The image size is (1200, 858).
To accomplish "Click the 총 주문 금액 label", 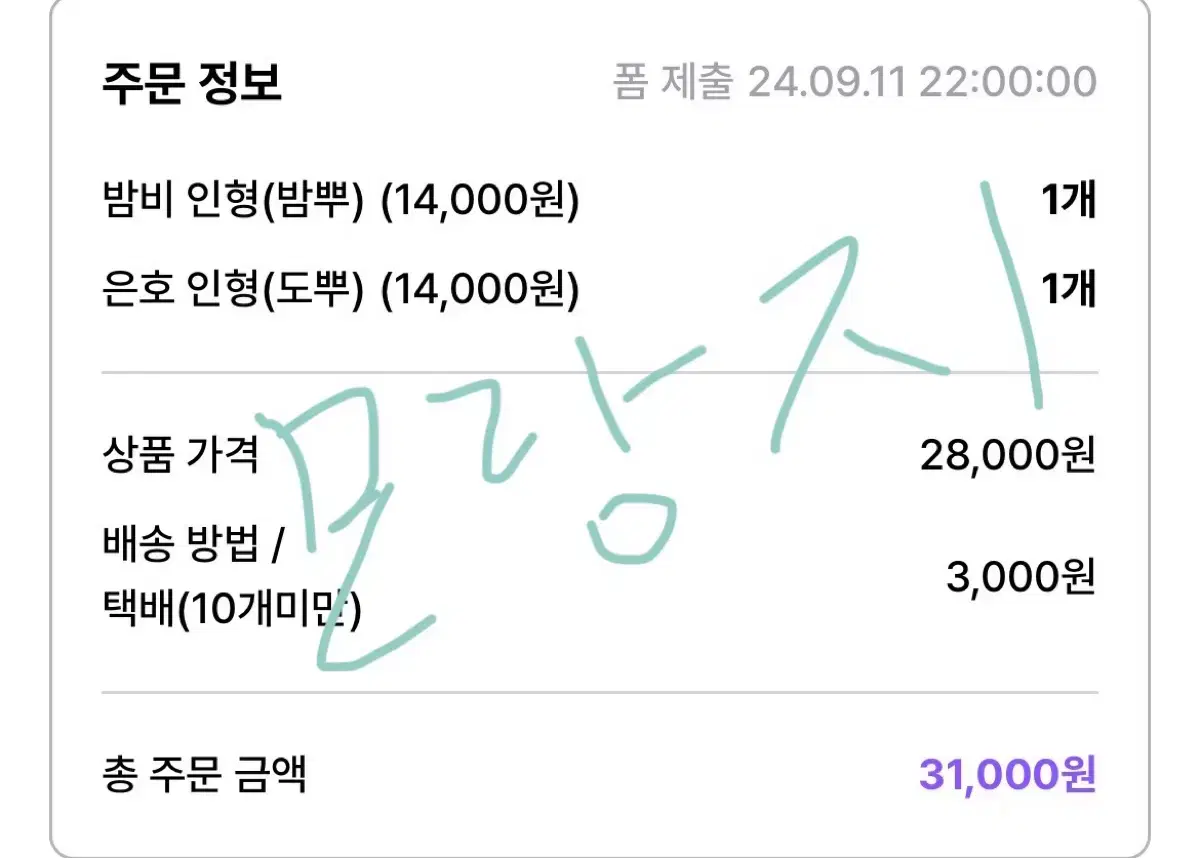I will pyautogui.click(x=204, y=774).
